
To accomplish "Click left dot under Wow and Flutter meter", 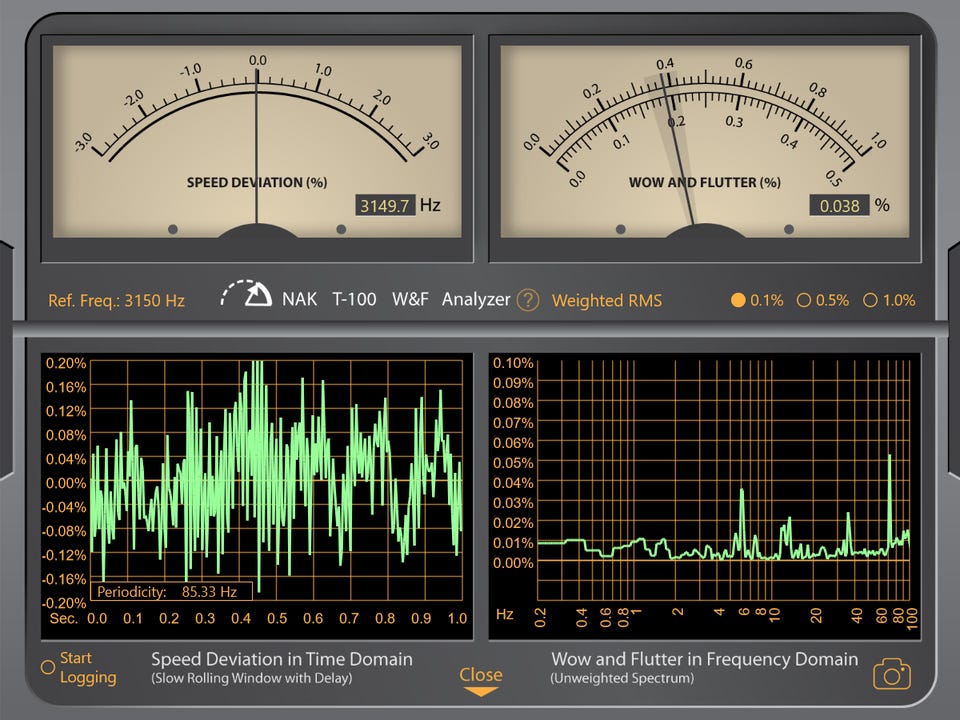I will pyautogui.click(x=620, y=229).
